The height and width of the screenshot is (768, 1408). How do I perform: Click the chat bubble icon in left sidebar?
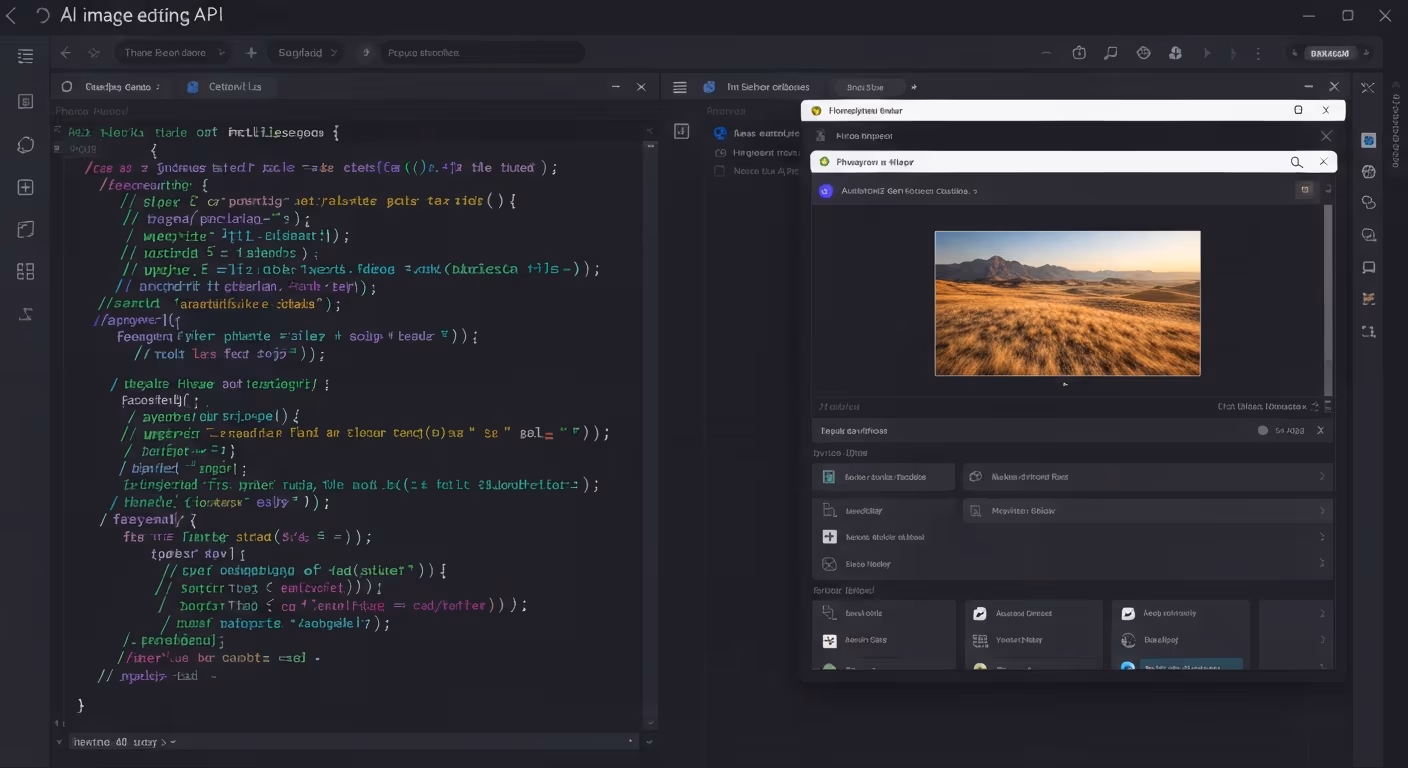point(26,145)
